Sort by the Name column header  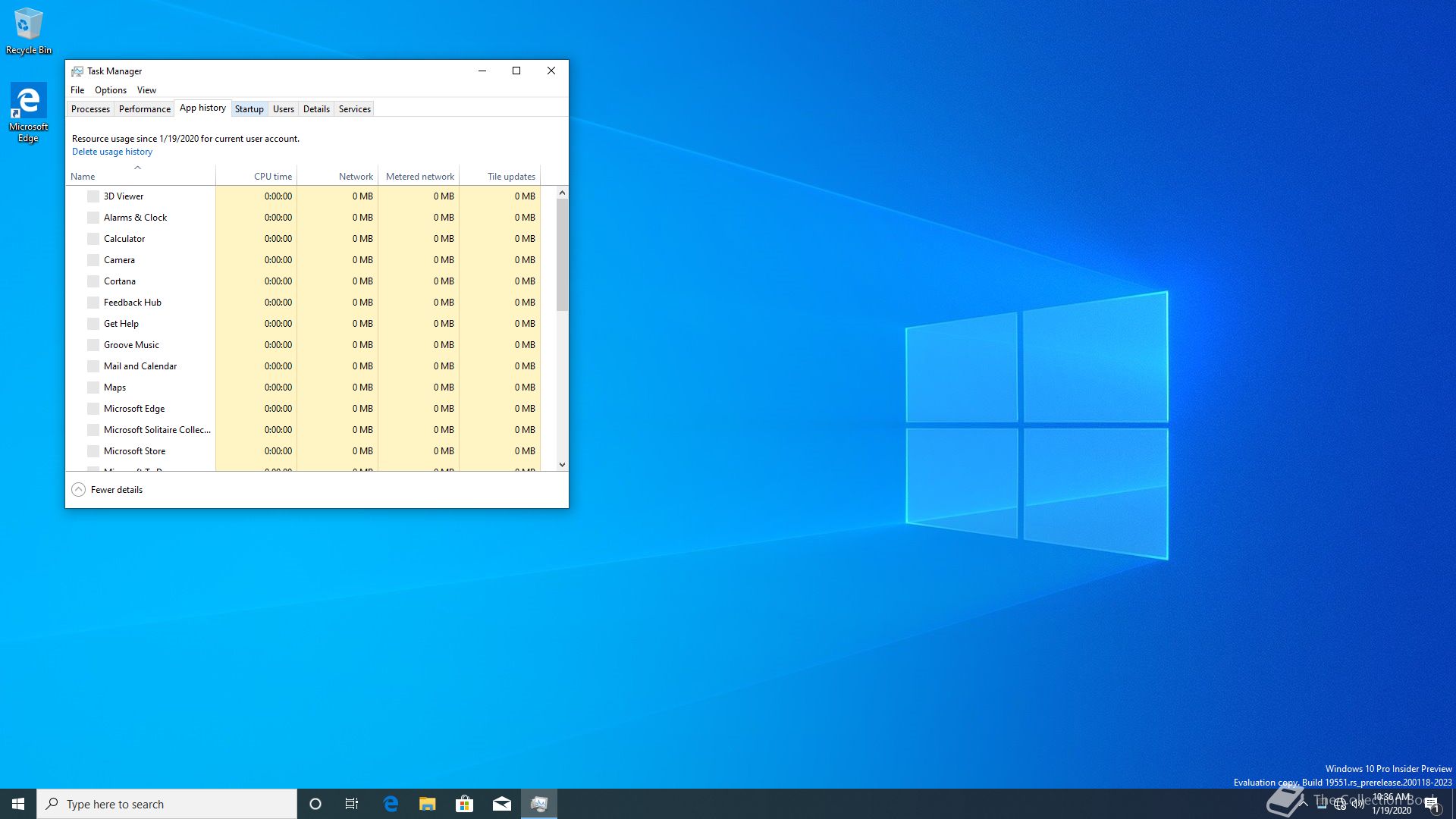point(83,177)
